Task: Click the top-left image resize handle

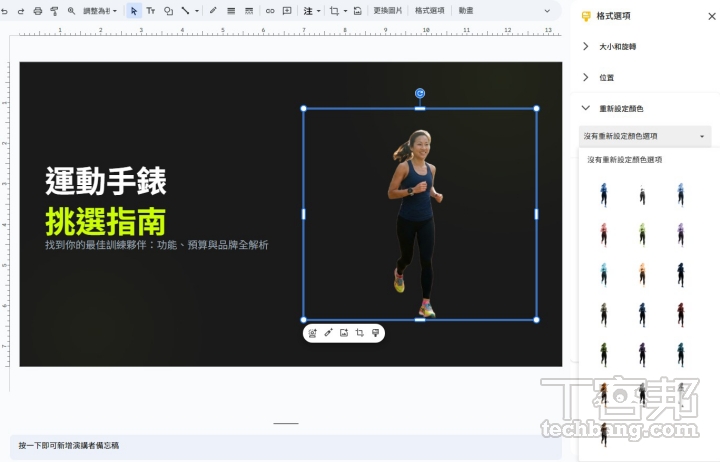Action: [304, 108]
